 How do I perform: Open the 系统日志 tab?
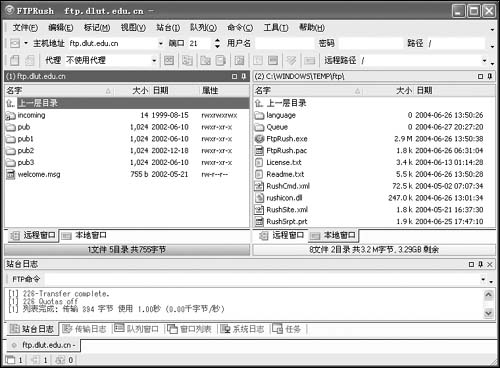click(x=242, y=329)
